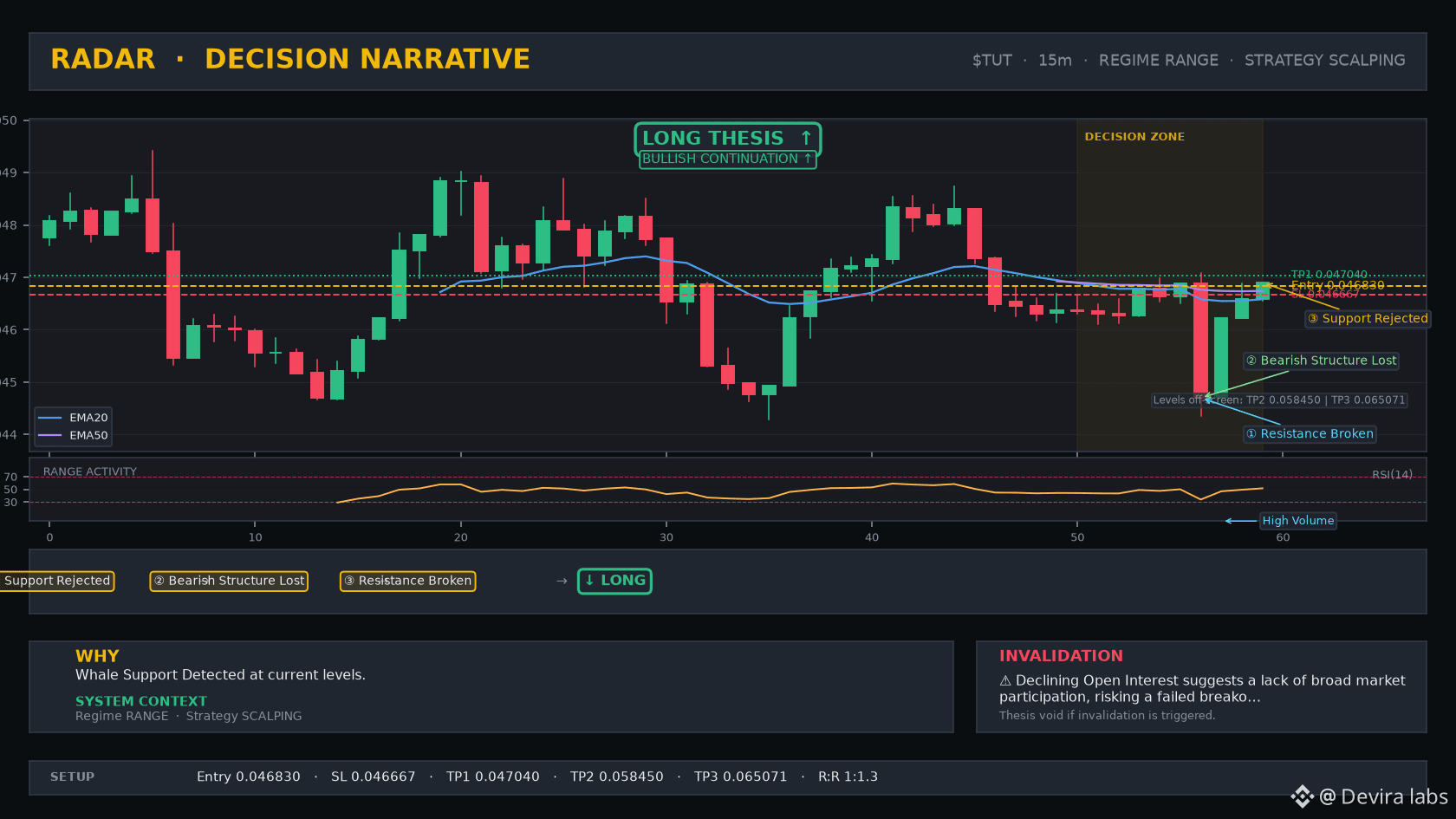Click Entry 0.046830 in the setup bar

pos(249,777)
